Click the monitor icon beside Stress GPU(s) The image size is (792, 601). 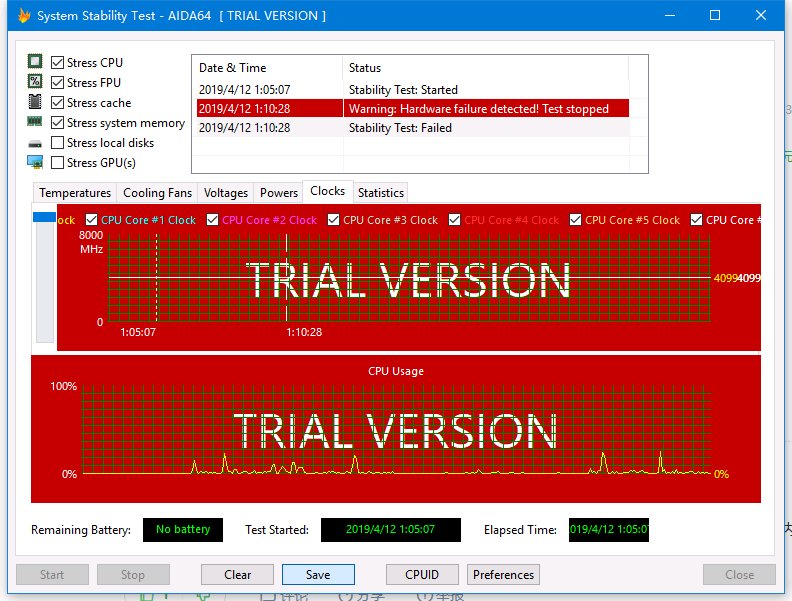tap(35, 162)
